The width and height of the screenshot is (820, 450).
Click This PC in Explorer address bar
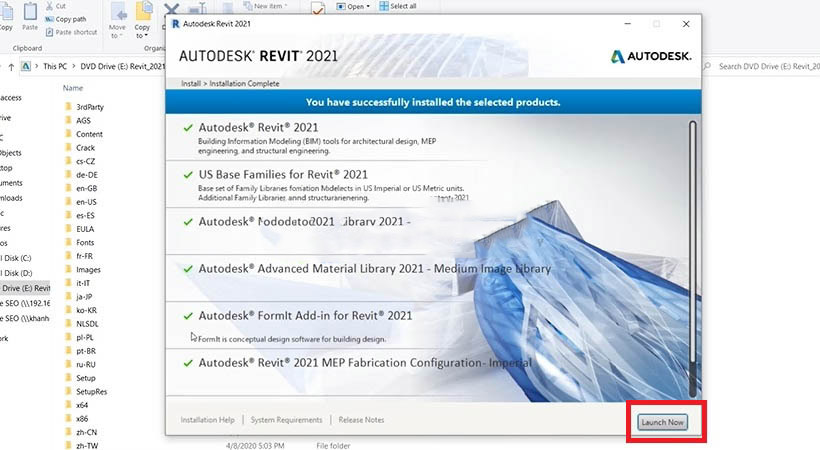55,66
